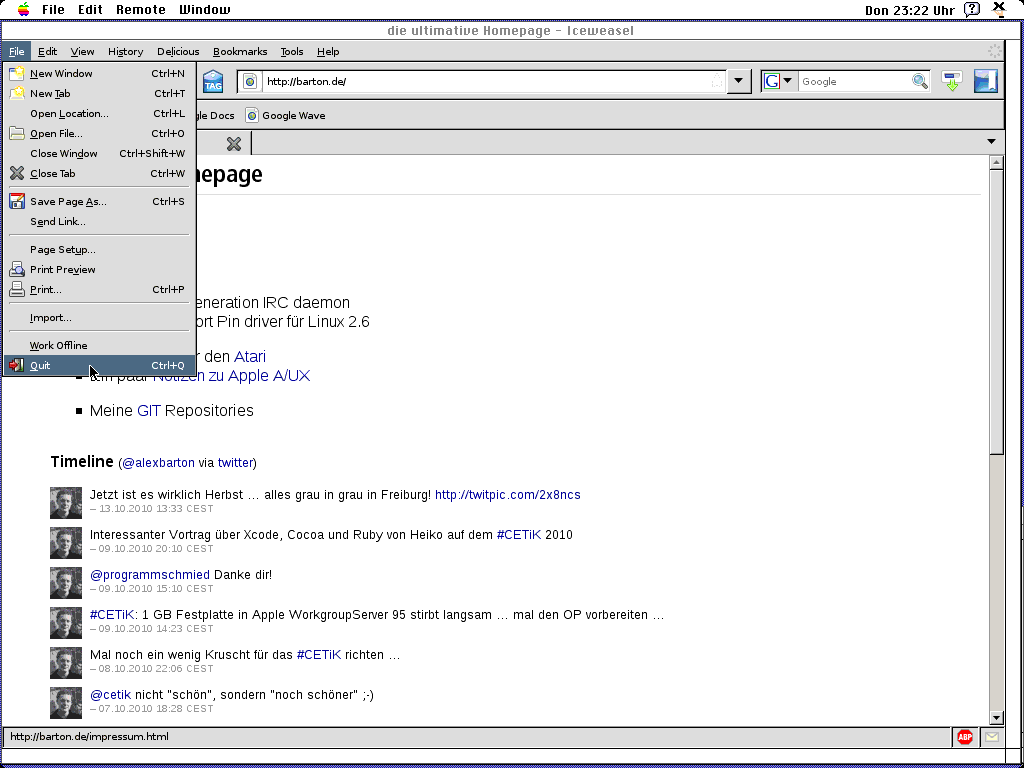Click the blue TAG toolbar icon
The height and width of the screenshot is (768, 1024).
tap(213, 82)
